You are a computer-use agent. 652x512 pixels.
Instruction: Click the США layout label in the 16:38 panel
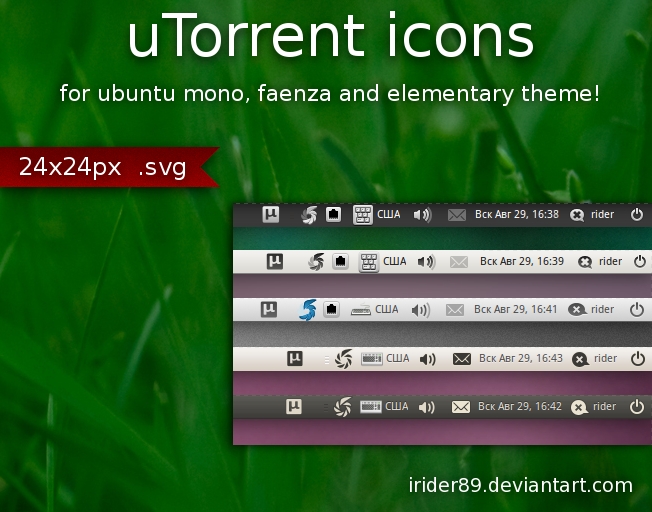coord(388,215)
